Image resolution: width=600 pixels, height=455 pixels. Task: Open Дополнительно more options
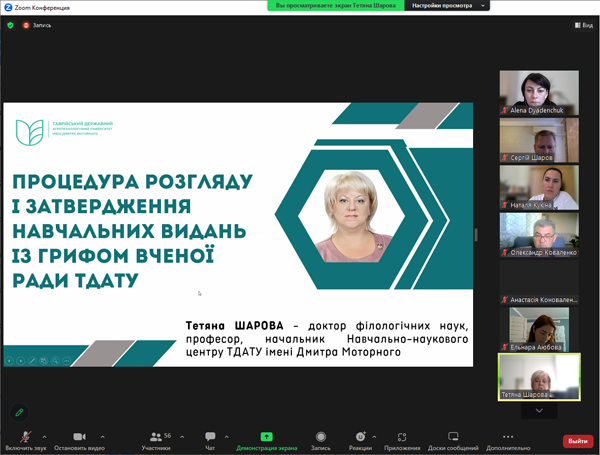tap(508, 440)
